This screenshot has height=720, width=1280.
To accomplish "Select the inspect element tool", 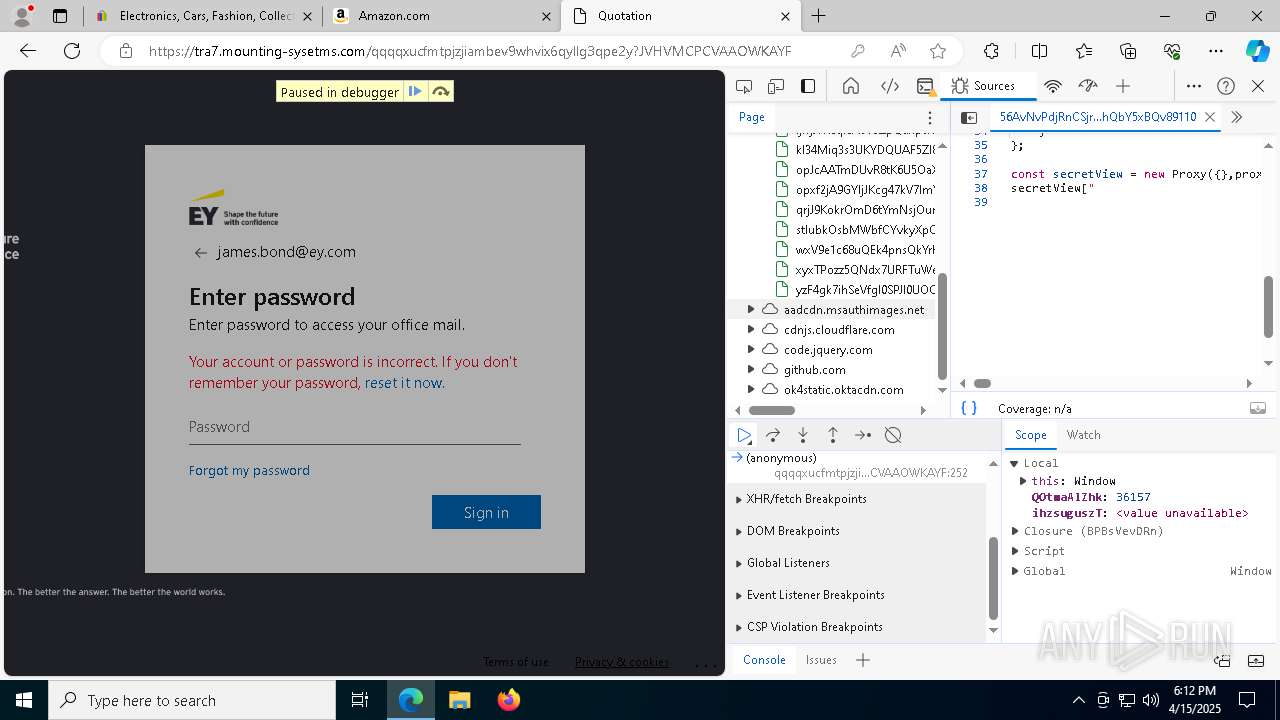I will [x=744, y=86].
